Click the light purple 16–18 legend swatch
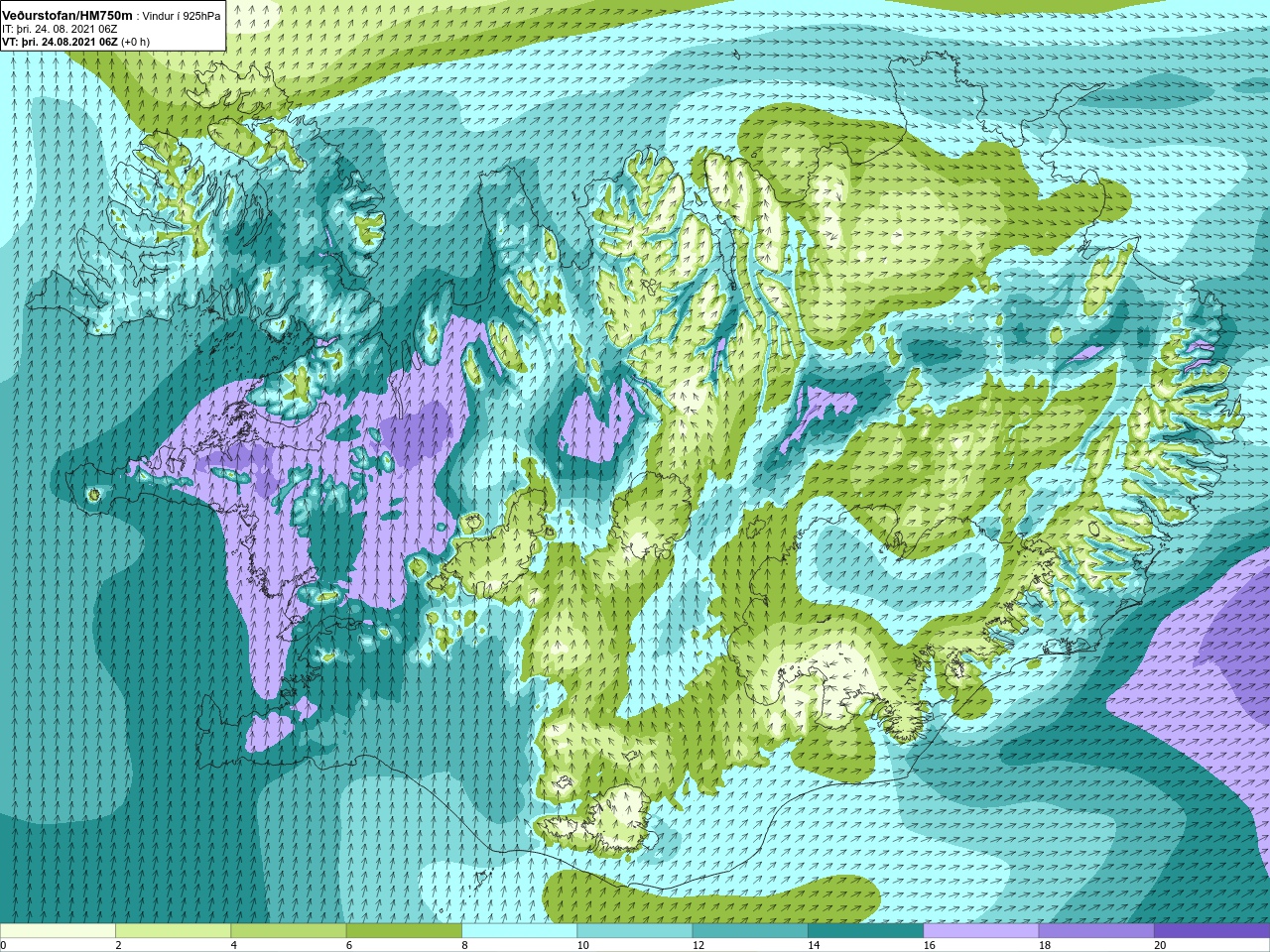This screenshot has height=952, width=1270. [981, 931]
